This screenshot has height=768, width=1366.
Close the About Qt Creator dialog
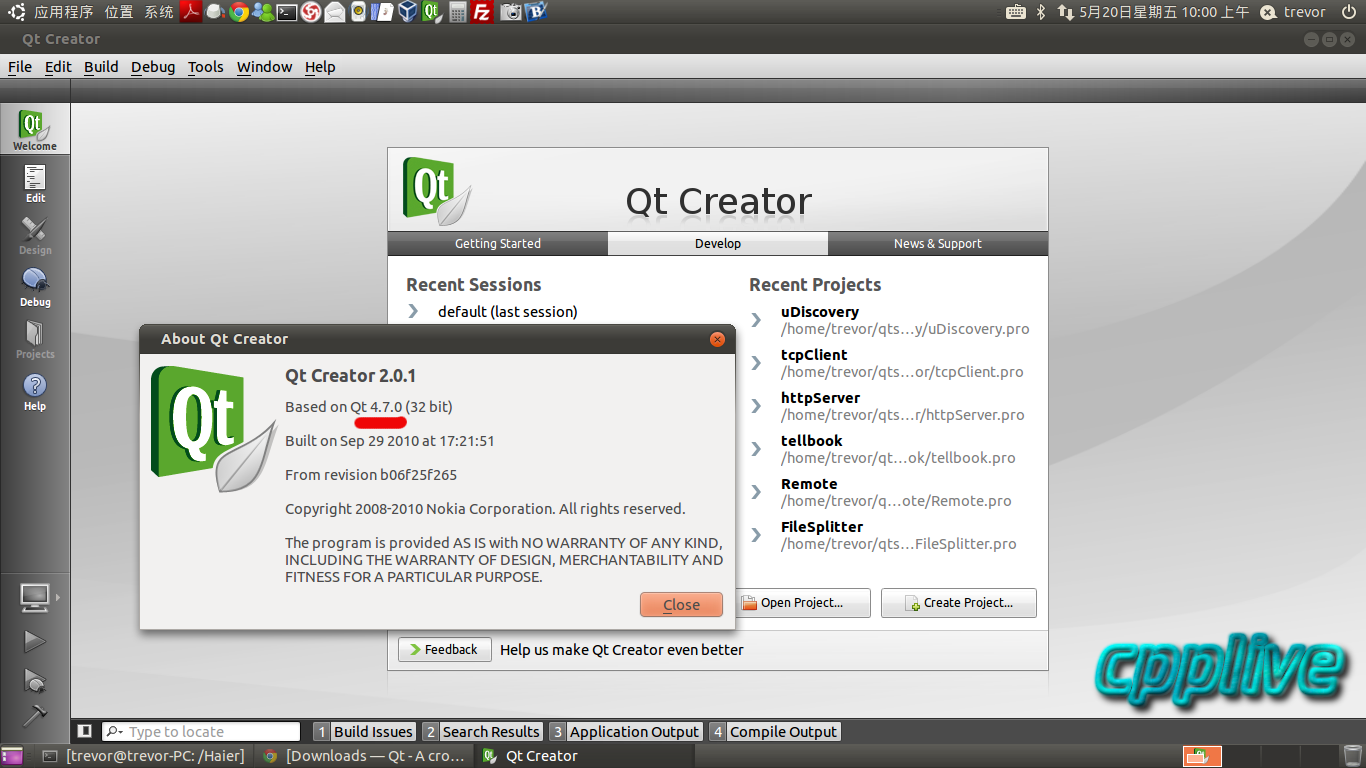[x=681, y=604]
